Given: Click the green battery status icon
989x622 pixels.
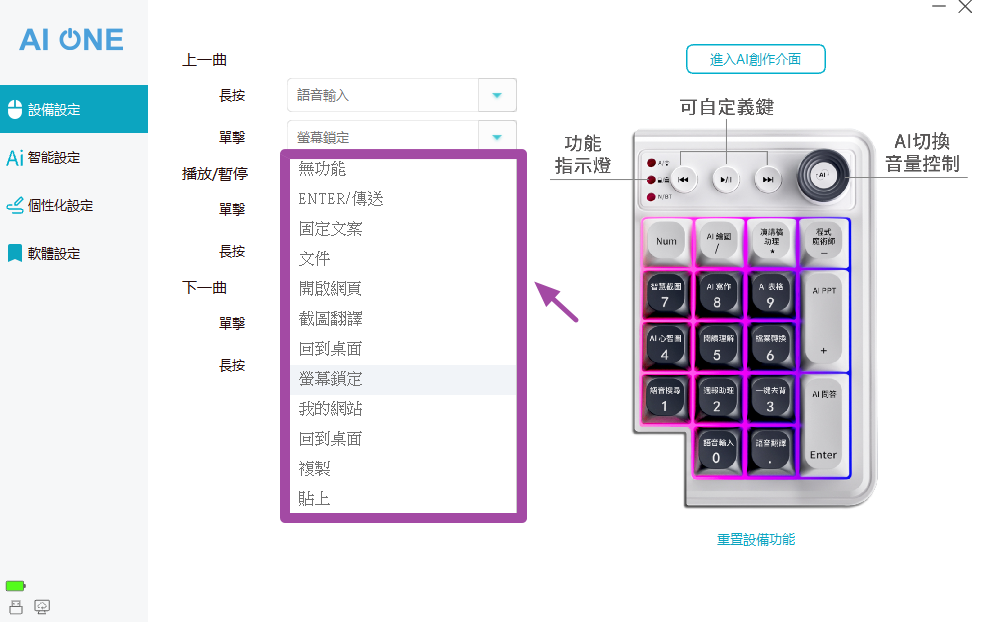Looking at the screenshot, I should click(15, 586).
